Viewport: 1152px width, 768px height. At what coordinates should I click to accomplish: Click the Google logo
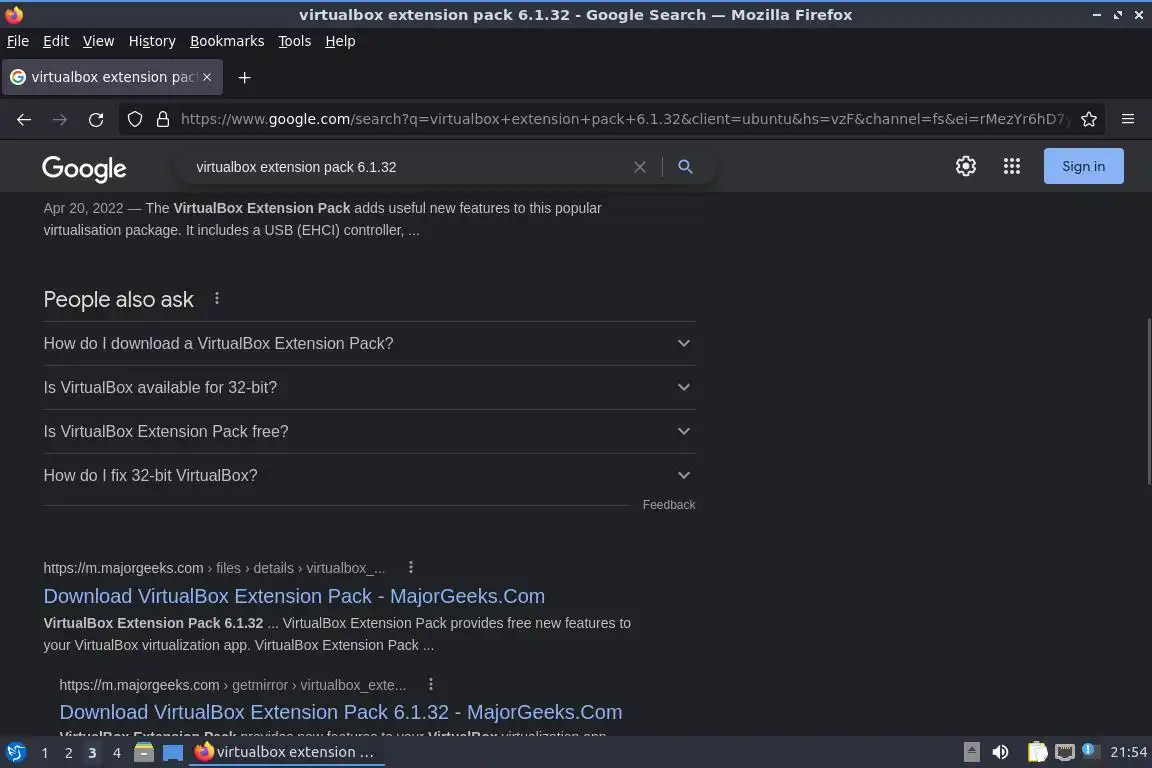click(x=84, y=168)
